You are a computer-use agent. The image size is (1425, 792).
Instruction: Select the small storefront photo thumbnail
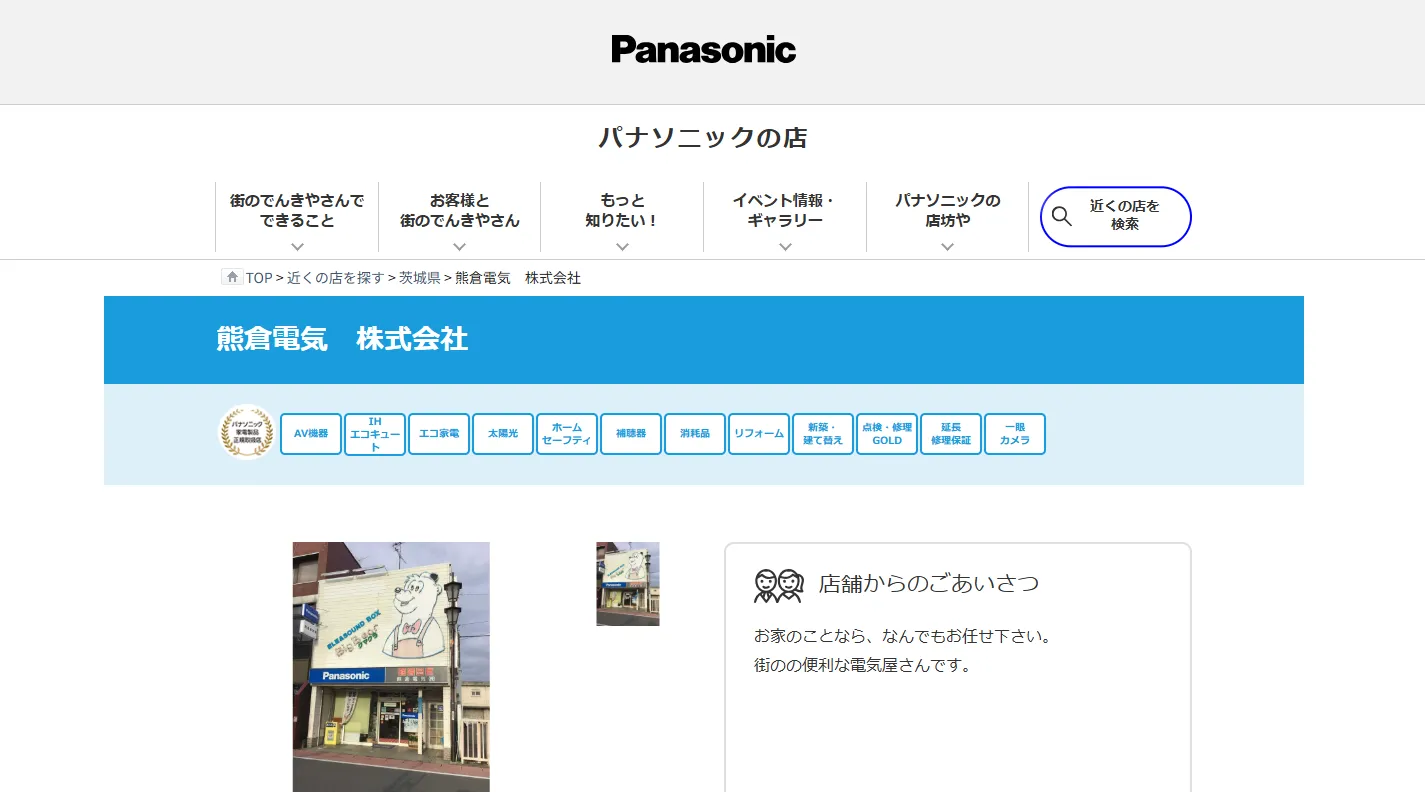[x=628, y=584]
